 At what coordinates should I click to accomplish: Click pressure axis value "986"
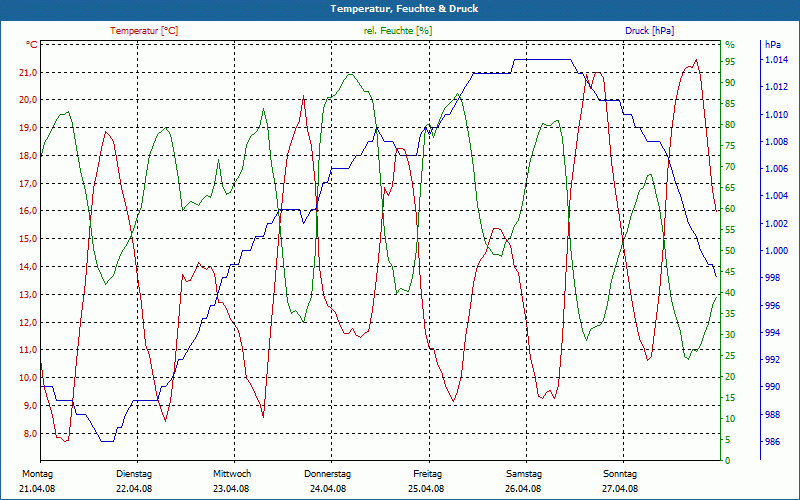pyautogui.click(x=772, y=442)
